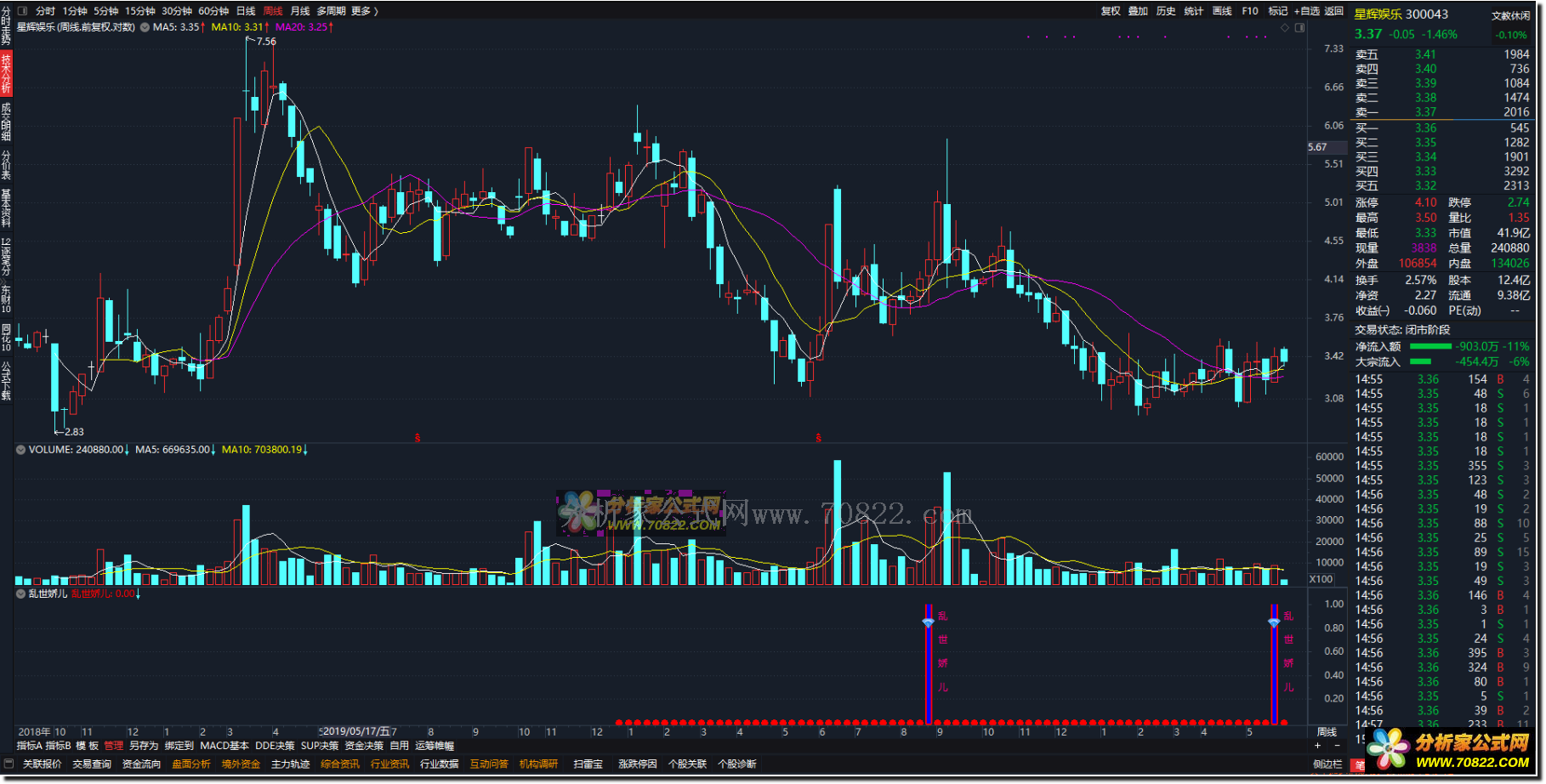Open the 复权 adjustment dropdown
This screenshot has height=784, width=1546.
coord(1111,11)
